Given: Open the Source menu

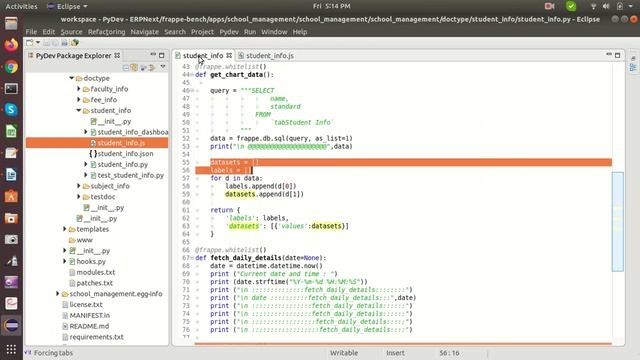Looking at the screenshot, I should pyautogui.click(x=71, y=32).
